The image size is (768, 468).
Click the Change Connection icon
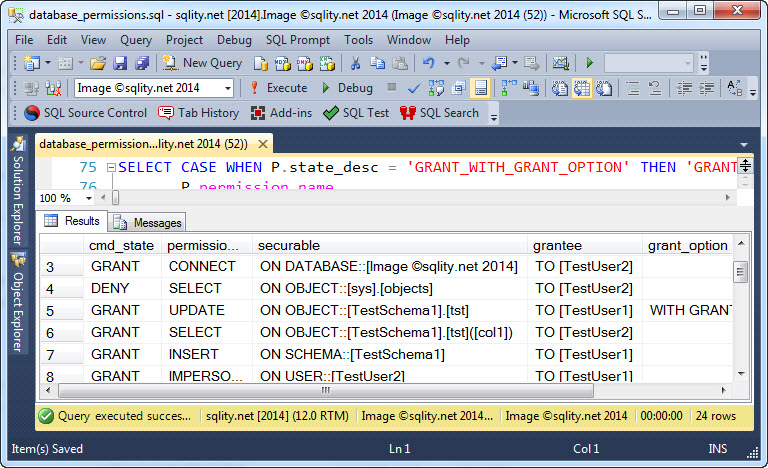(53, 88)
